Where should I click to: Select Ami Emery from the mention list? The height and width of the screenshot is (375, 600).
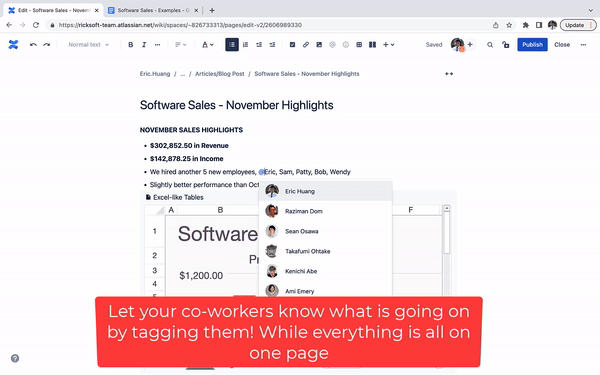pyautogui.click(x=325, y=291)
